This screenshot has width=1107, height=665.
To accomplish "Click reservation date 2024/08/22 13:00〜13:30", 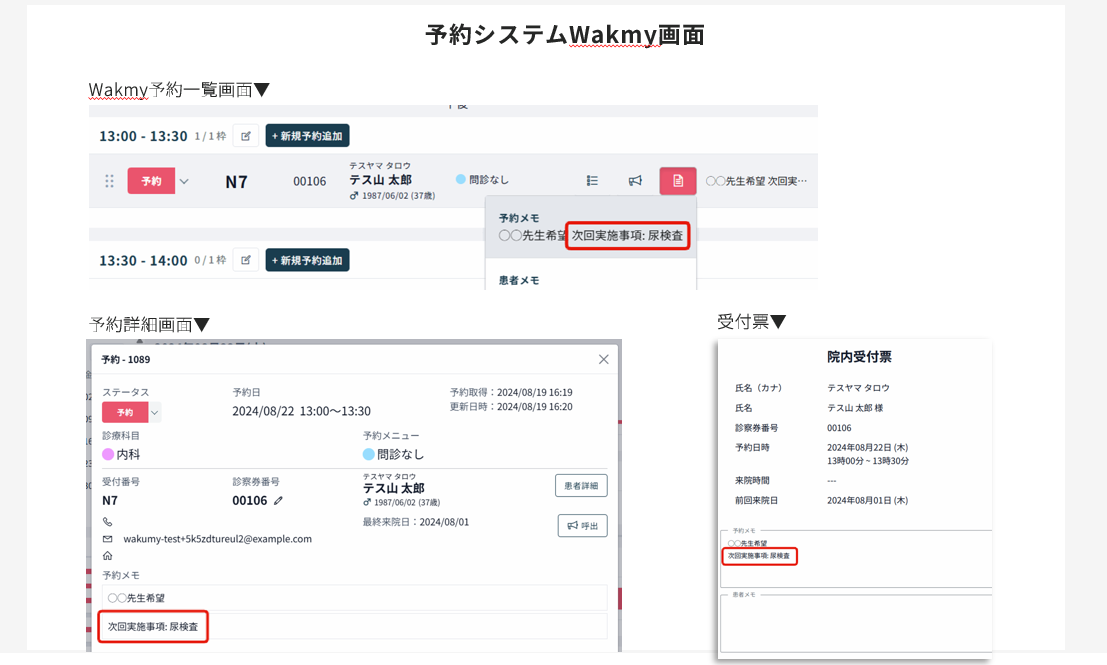I will coord(301,411).
